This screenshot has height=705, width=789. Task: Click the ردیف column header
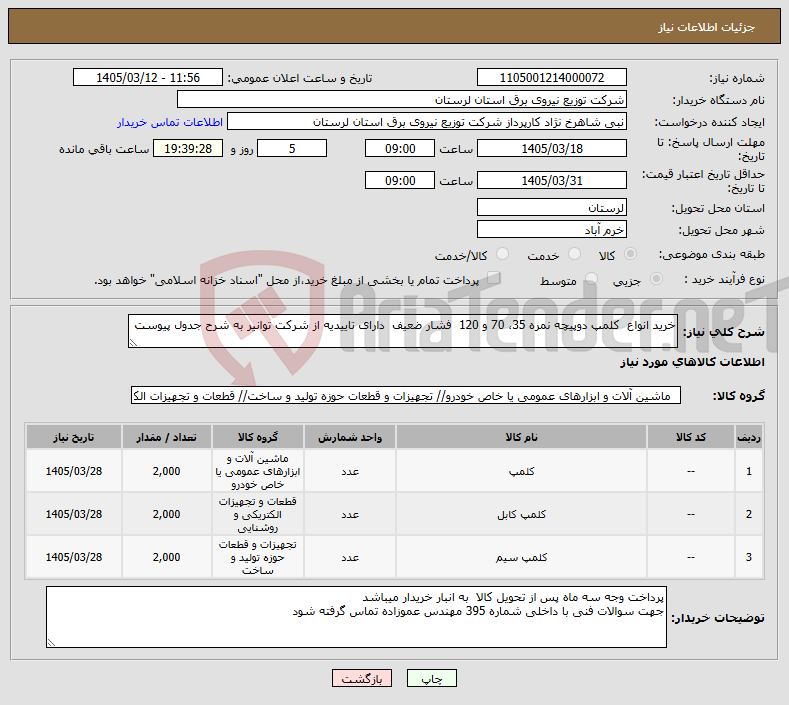749,437
